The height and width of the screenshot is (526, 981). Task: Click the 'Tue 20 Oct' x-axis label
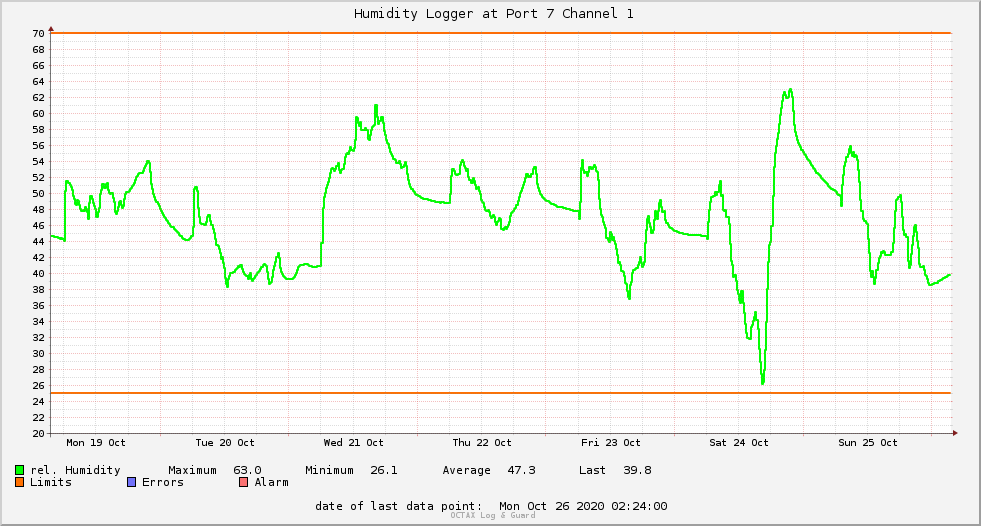point(225,442)
